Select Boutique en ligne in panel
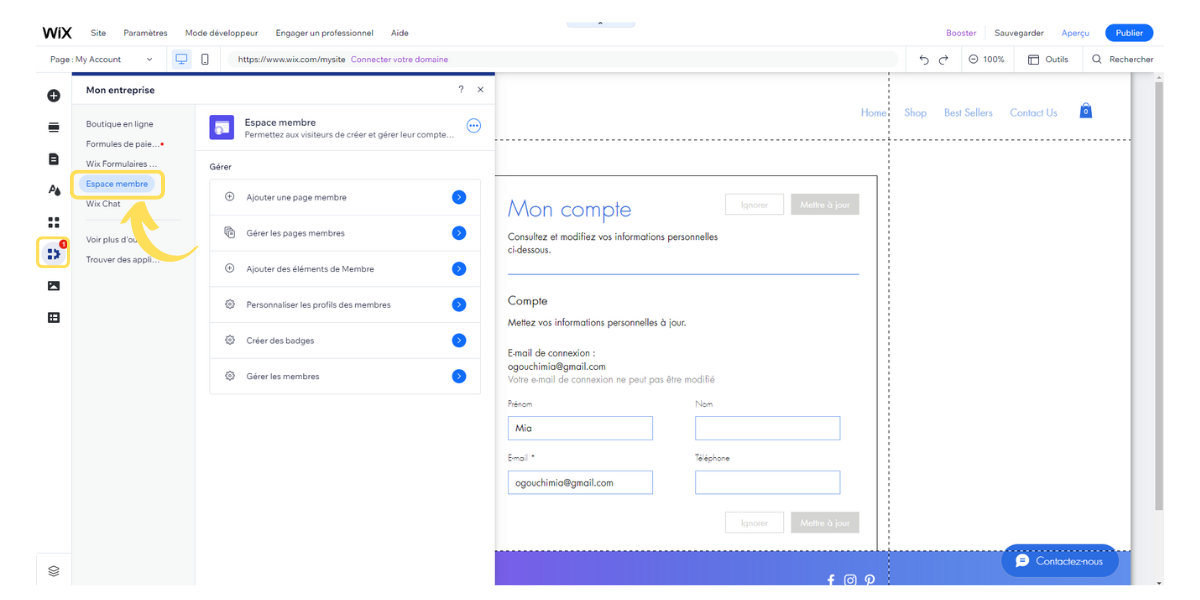The height and width of the screenshot is (600, 1200). click(120, 124)
